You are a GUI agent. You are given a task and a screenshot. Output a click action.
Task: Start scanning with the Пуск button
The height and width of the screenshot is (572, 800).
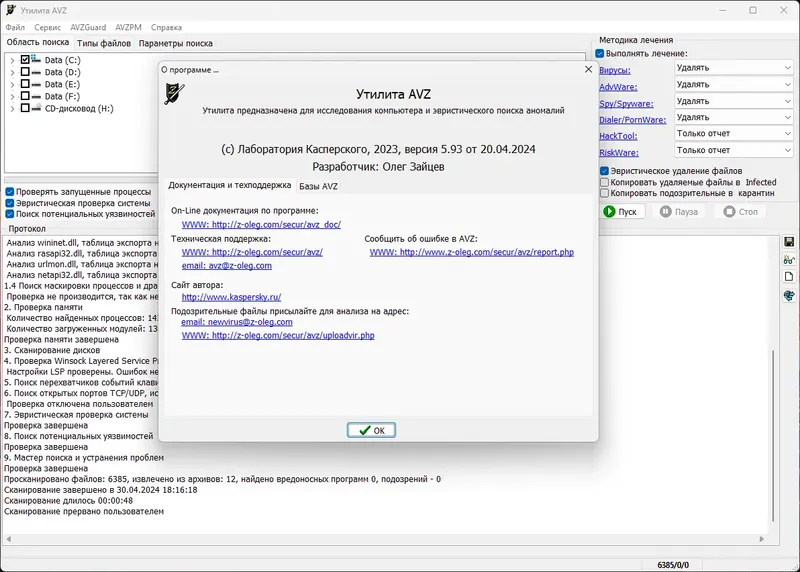623,212
